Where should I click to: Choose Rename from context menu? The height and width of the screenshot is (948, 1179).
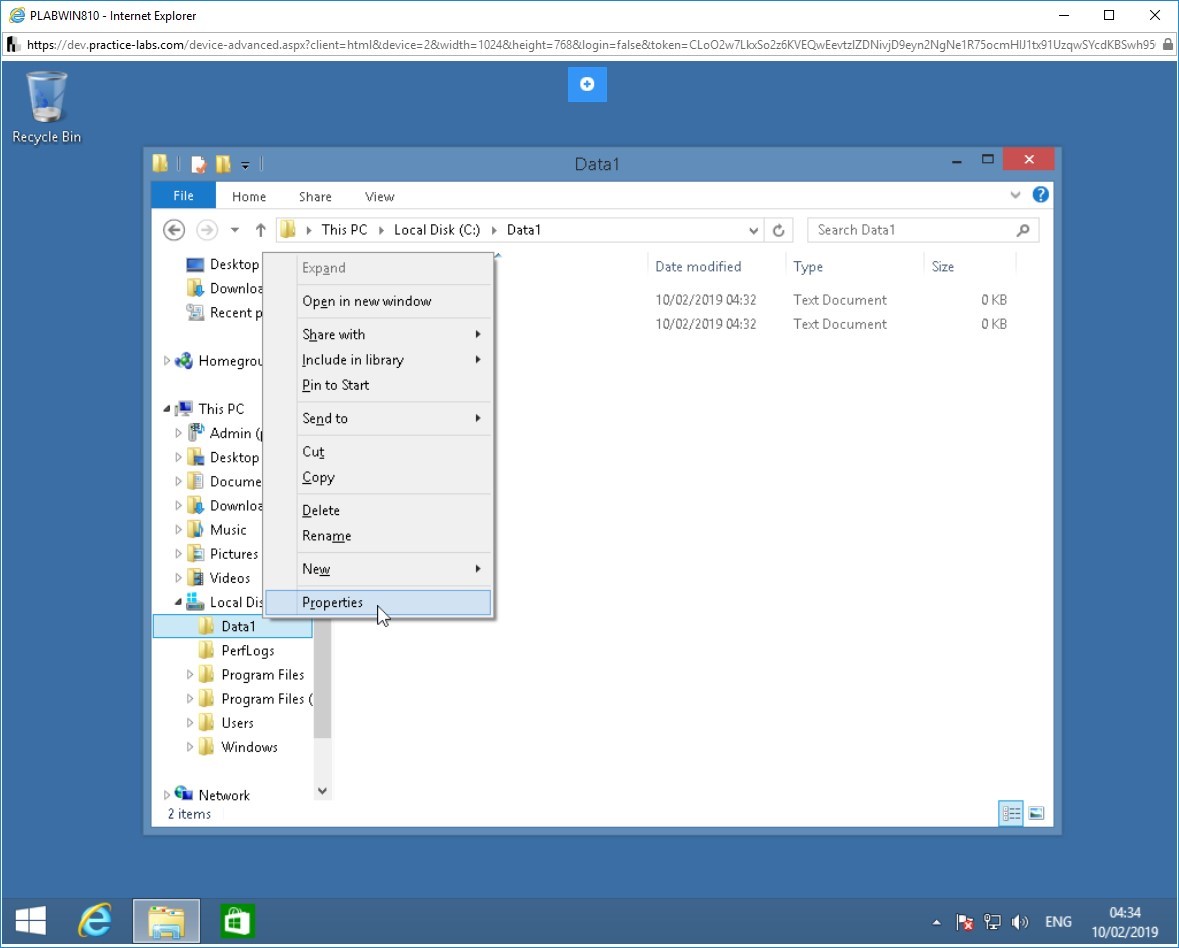coord(378,536)
